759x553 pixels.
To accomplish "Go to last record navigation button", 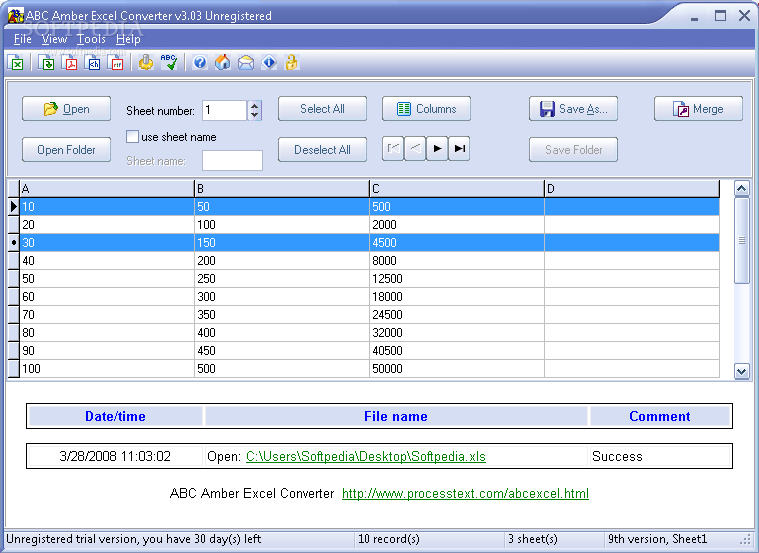I will (459, 148).
